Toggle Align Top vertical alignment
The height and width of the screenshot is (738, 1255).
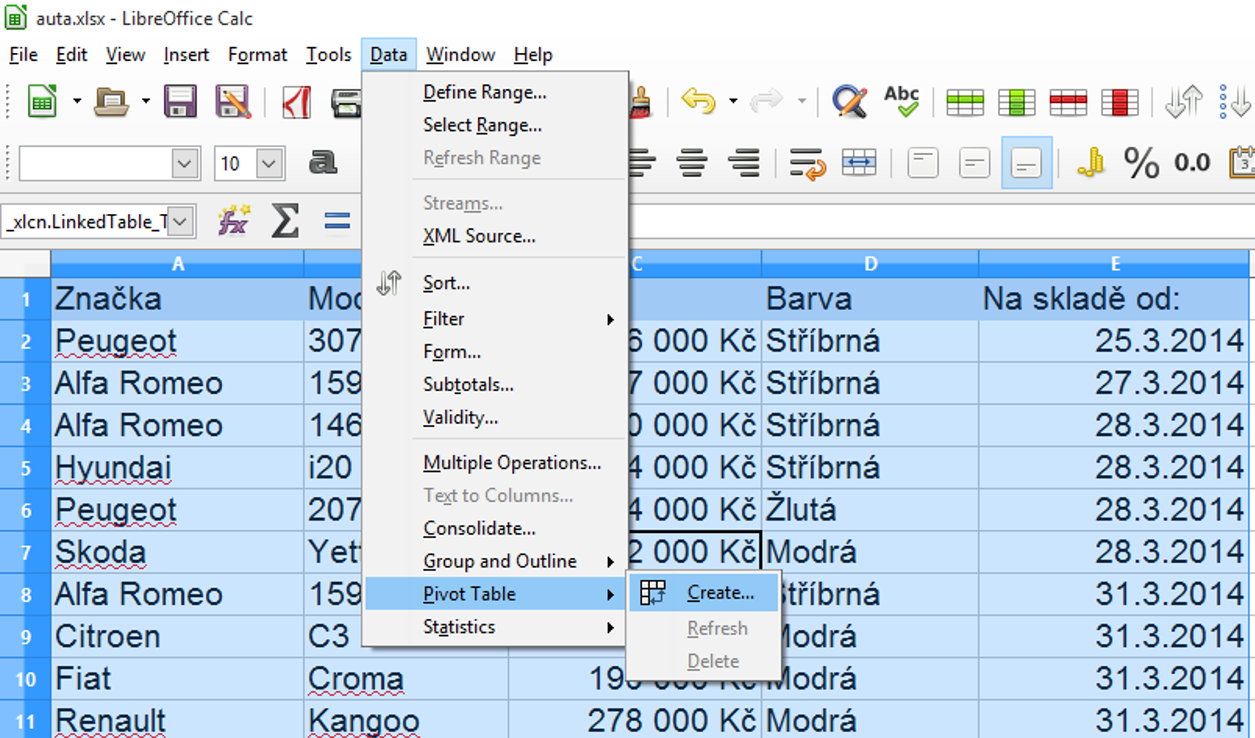tap(923, 163)
